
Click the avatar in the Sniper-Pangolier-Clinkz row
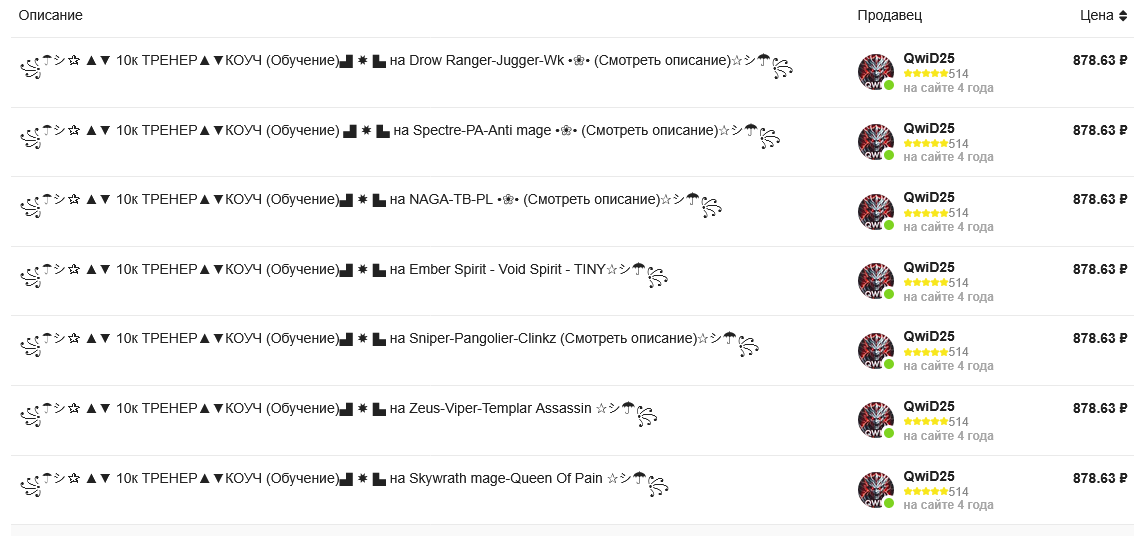coord(875,351)
